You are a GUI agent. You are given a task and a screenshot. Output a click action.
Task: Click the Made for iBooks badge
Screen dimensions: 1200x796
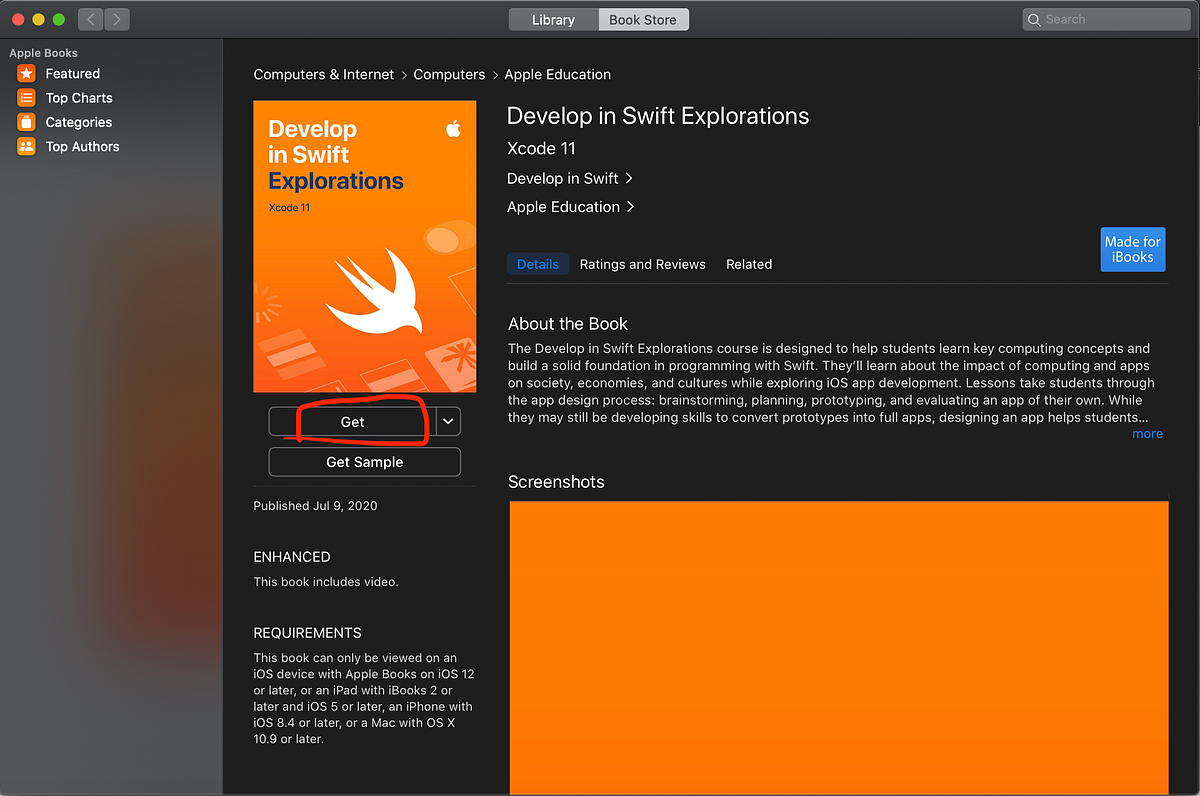(1132, 249)
